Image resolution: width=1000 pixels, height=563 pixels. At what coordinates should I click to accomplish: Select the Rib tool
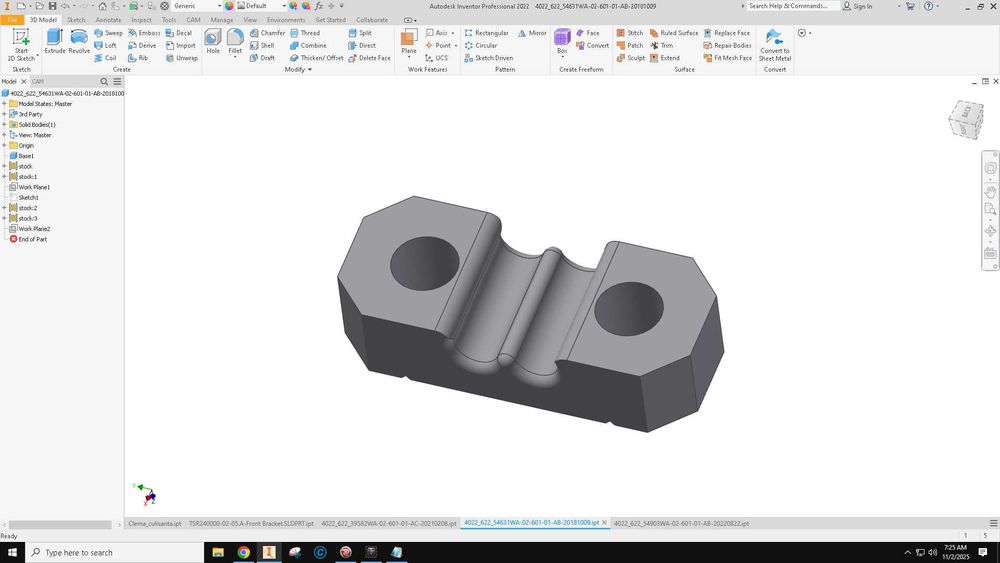coord(138,57)
